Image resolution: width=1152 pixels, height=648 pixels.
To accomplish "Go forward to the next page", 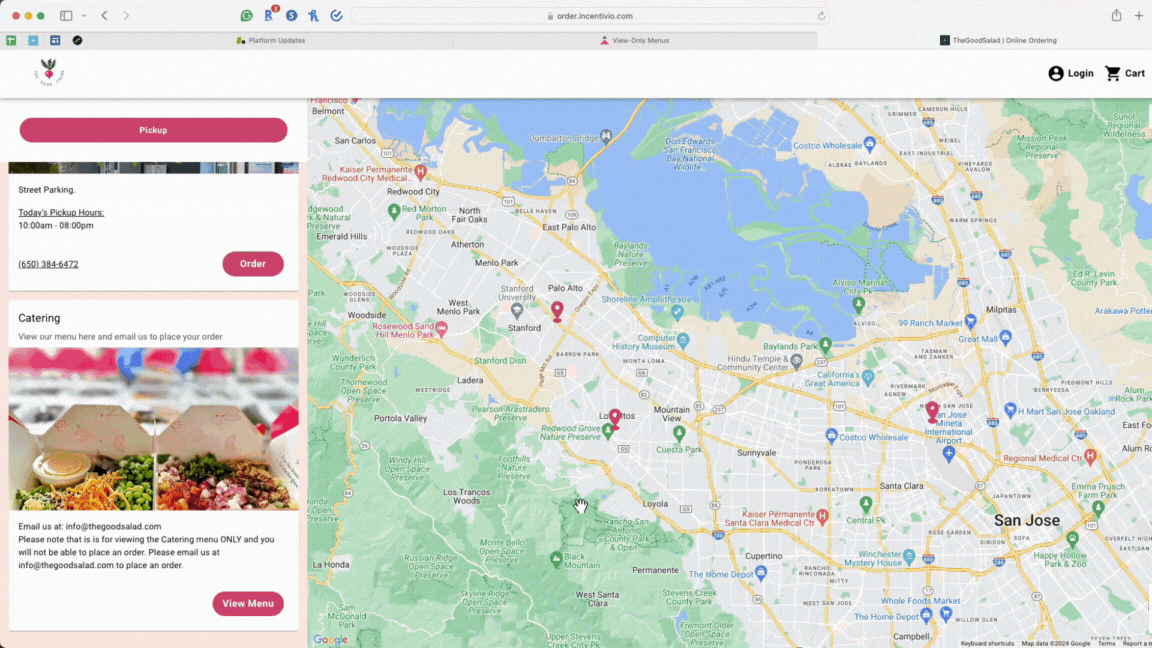I will 126,15.
